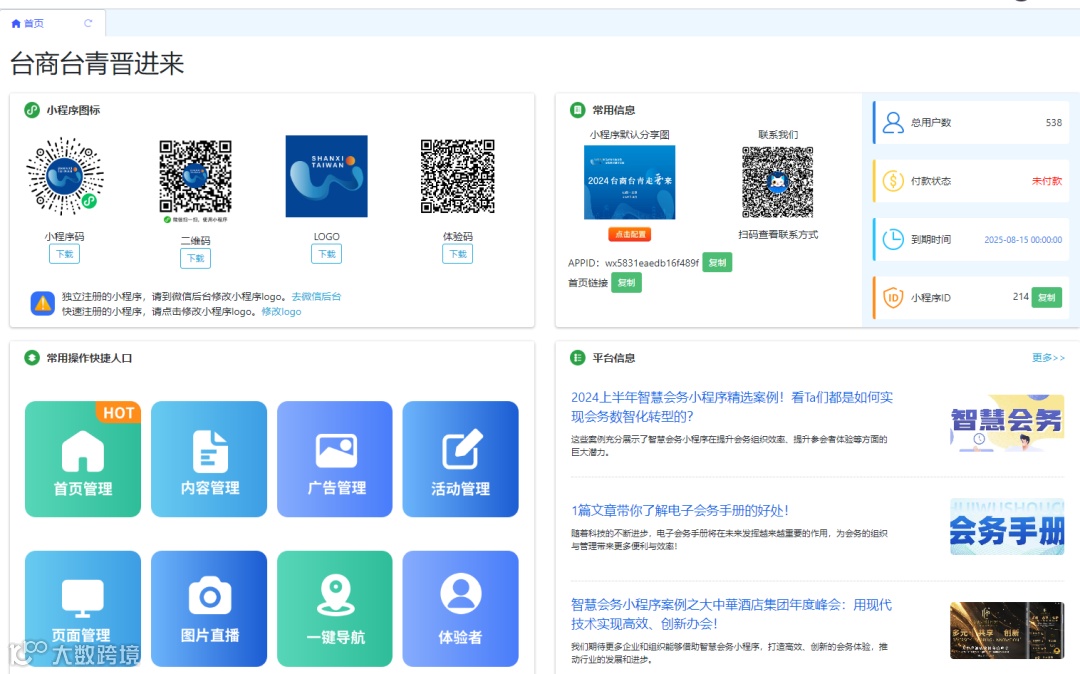Image resolution: width=1080 pixels, height=674 pixels.
Task: Click the orange 点击配置 button
Action: [x=630, y=234]
